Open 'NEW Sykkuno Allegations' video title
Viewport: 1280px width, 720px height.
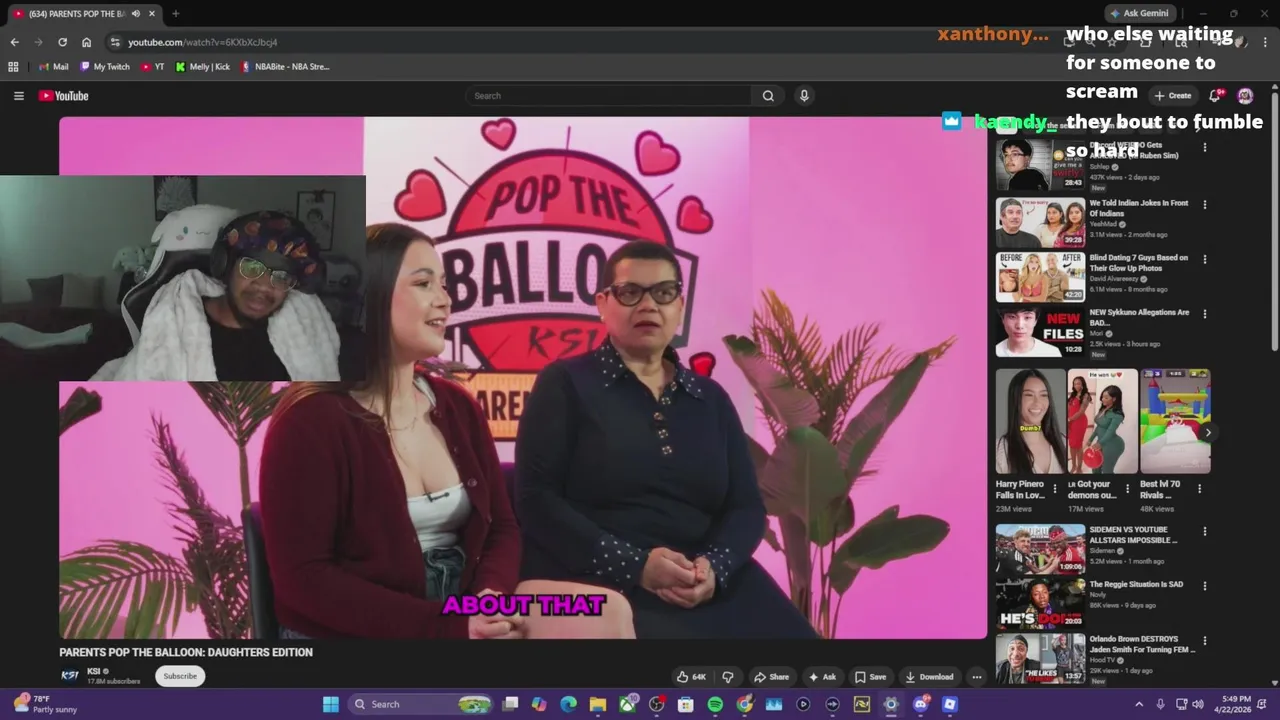(1139, 317)
